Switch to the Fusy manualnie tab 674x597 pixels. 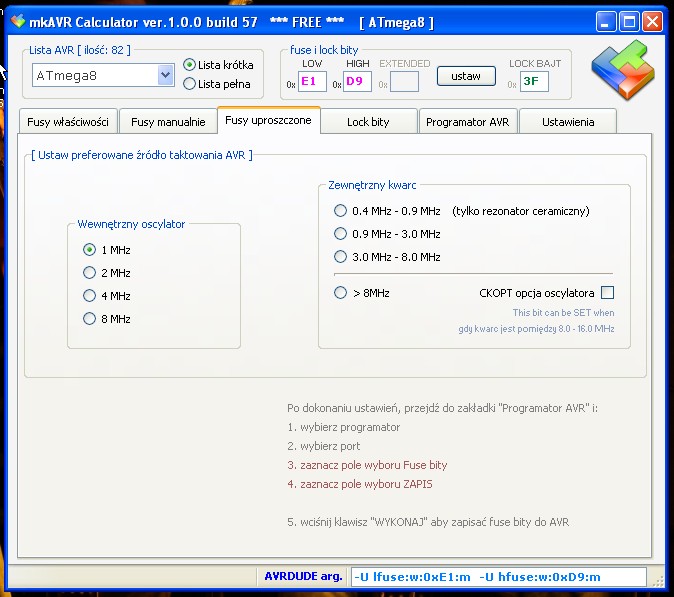pos(168,122)
